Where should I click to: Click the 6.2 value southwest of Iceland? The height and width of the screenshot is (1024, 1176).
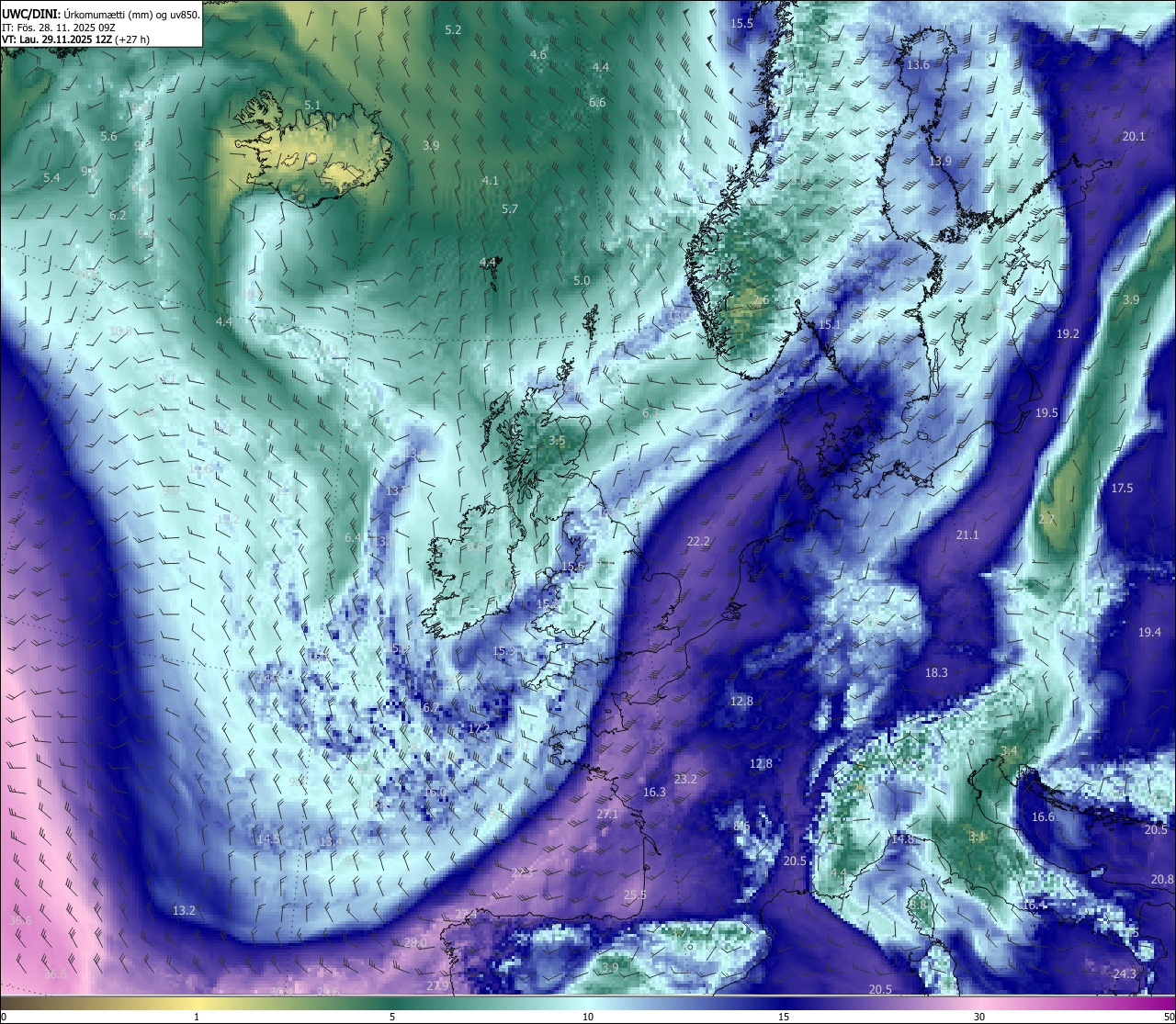click(118, 216)
